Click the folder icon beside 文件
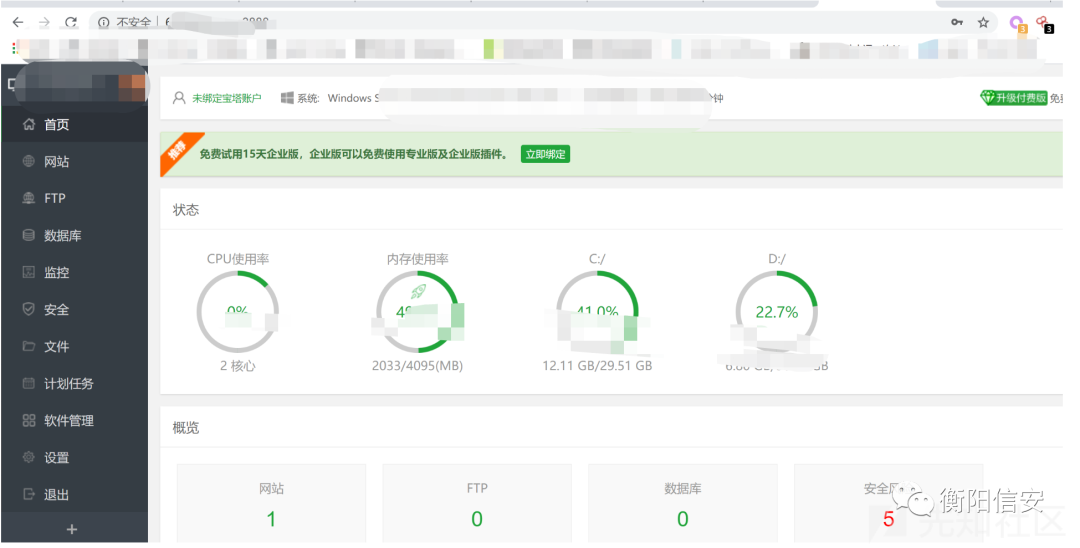Image resolution: width=1080 pixels, height=548 pixels. pyautogui.click(x=29, y=346)
